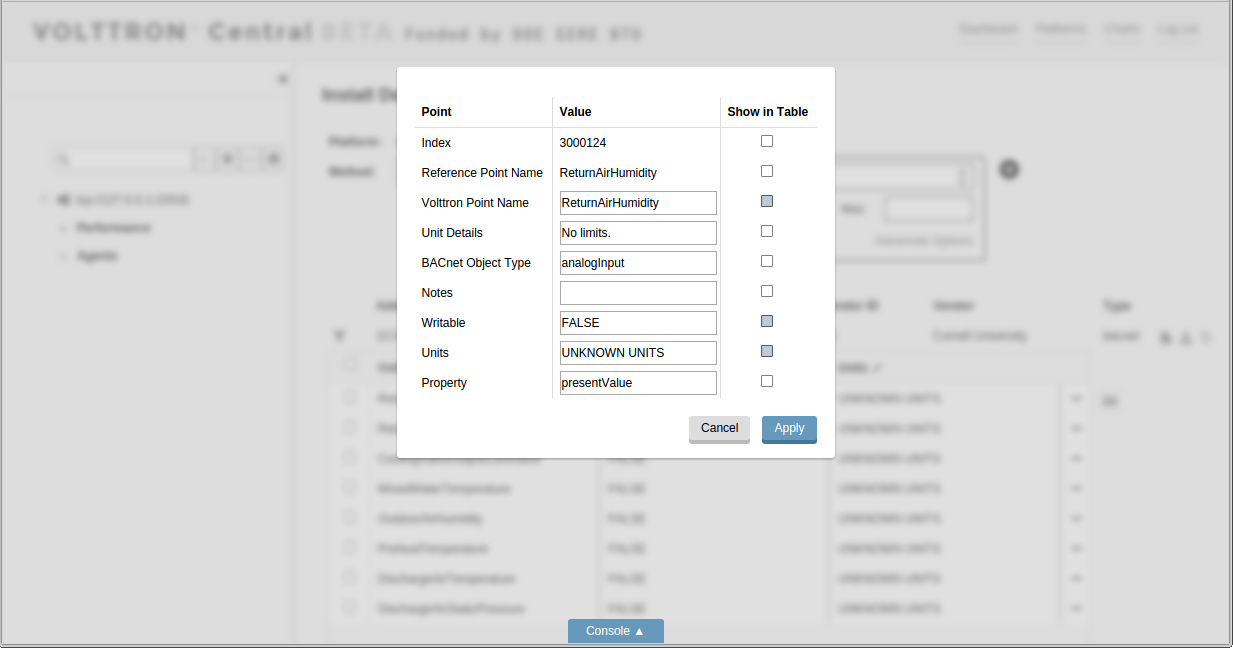Click the empty Notes input field
Image resolution: width=1233 pixels, height=648 pixels.
[638, 293]
